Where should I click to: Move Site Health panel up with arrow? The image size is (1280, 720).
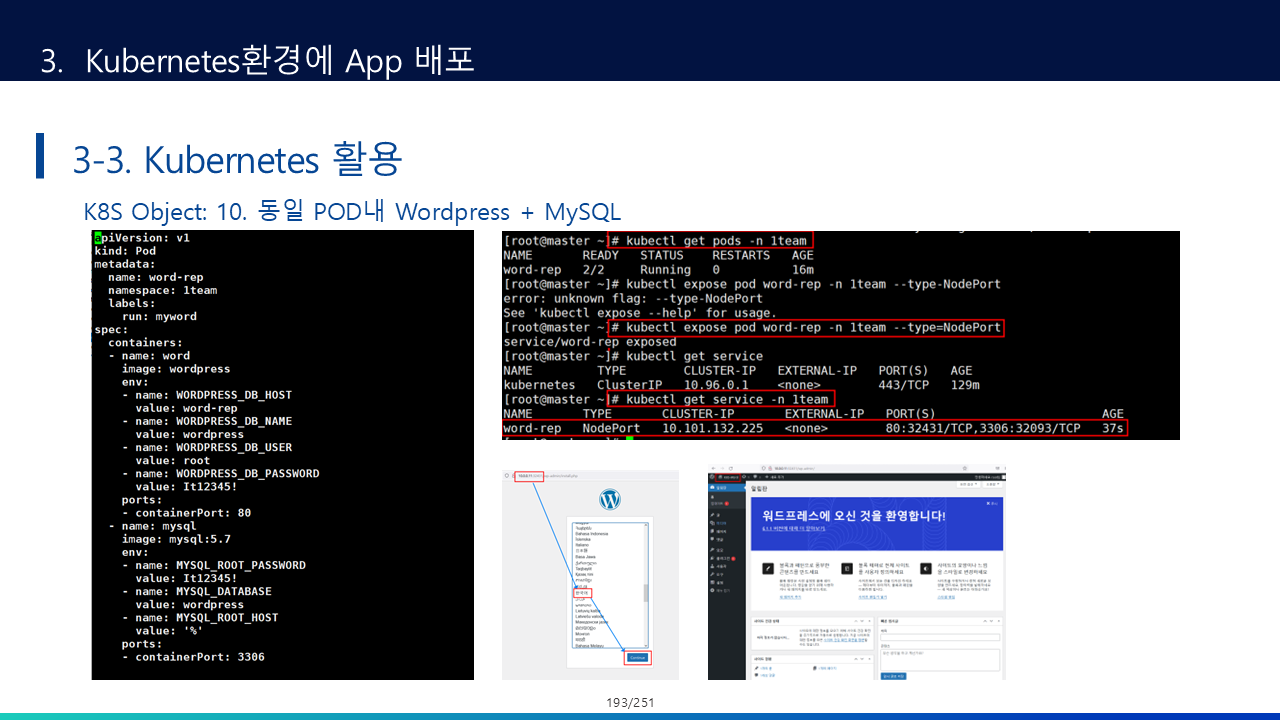pyautogui.click(x=855, y=621)
